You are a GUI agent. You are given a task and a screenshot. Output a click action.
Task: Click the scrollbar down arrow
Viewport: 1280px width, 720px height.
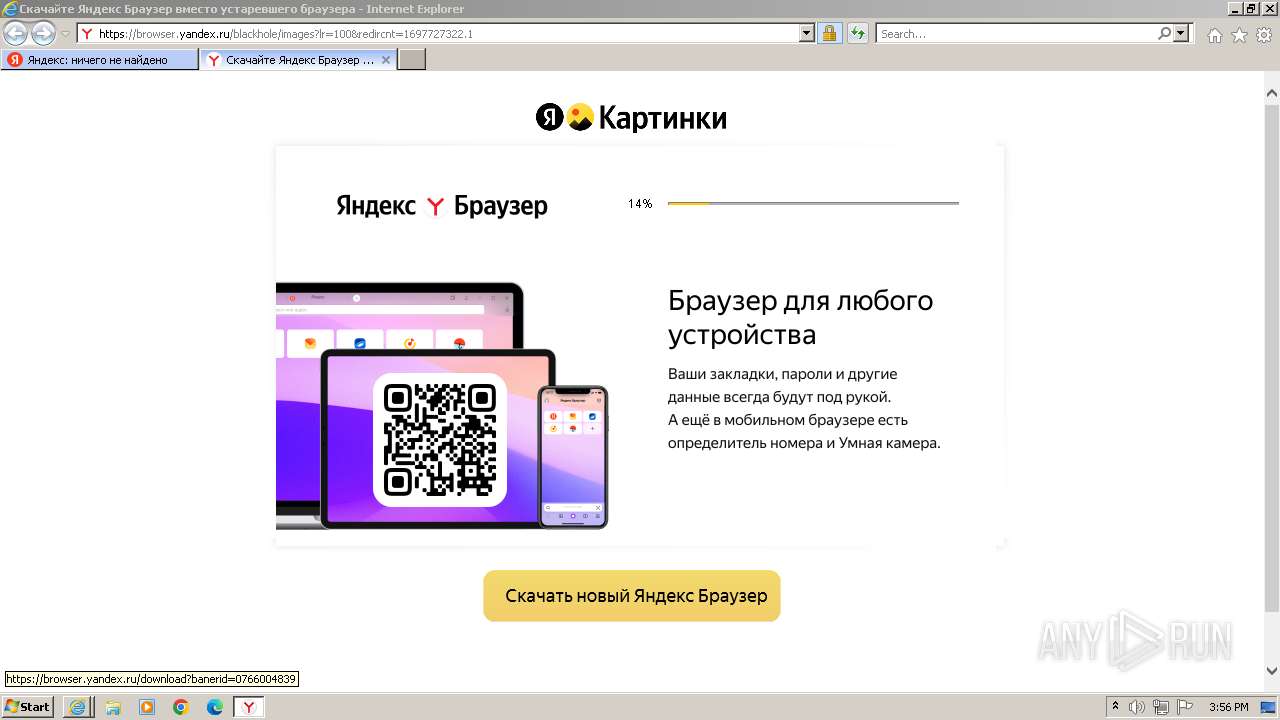(x=1271, y=672)
